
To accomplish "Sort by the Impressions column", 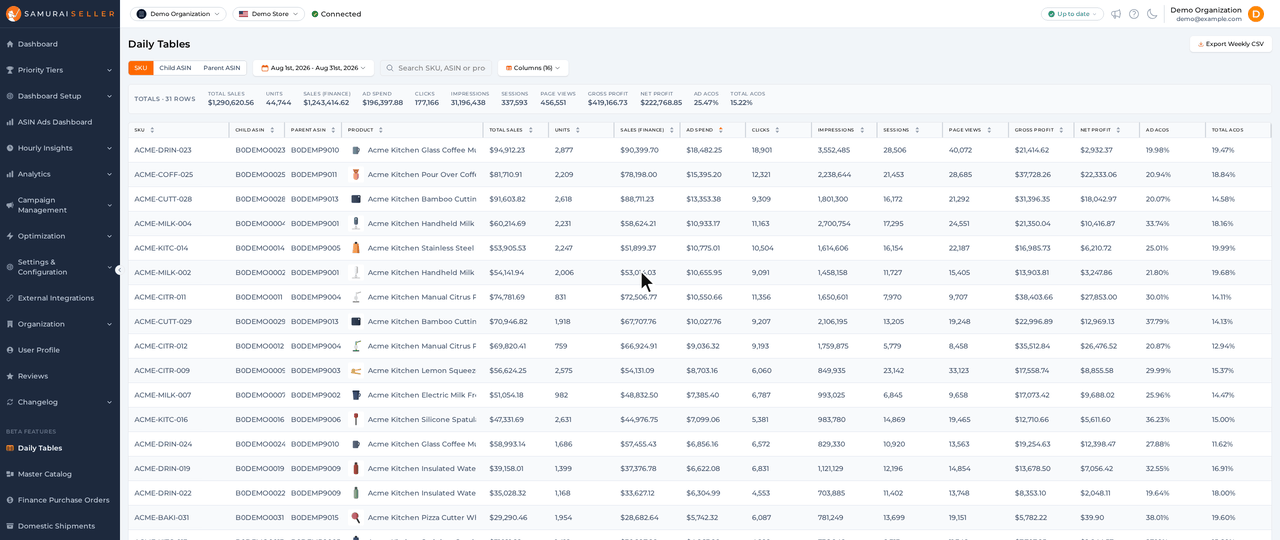I will [862, 130].
